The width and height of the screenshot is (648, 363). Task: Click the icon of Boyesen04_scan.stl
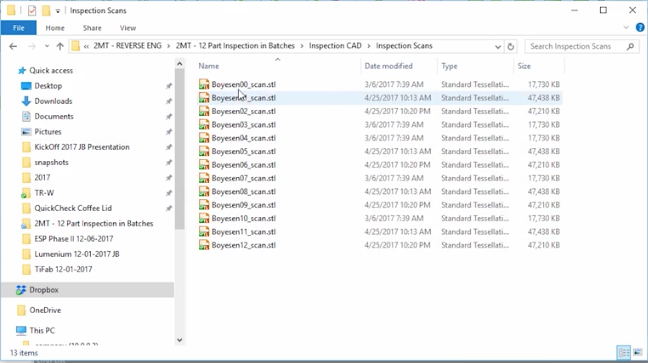point(204,138)
